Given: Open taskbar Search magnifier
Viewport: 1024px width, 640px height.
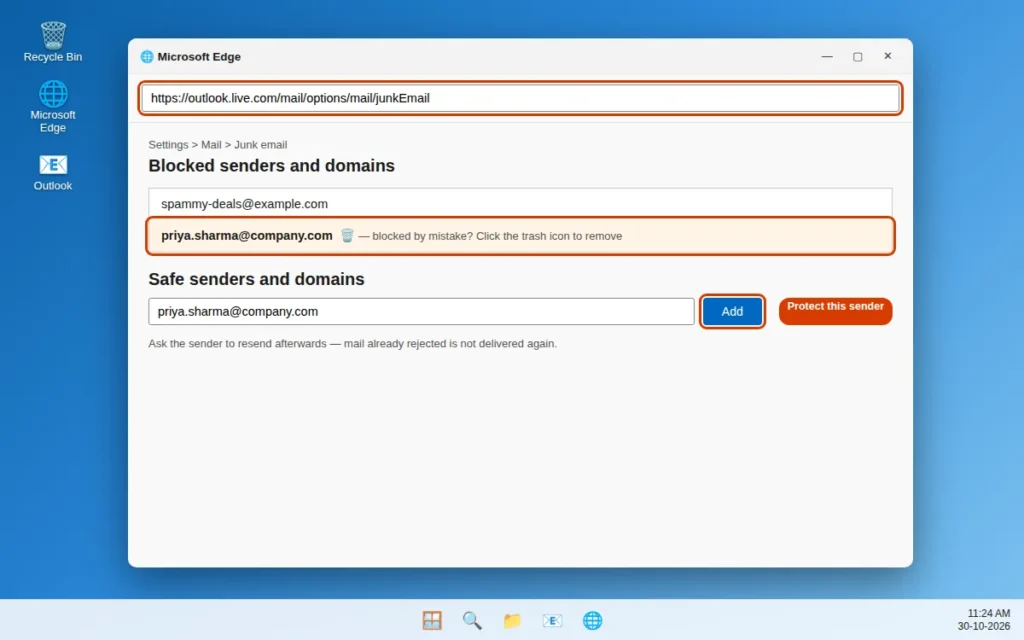Looking at the screenshot, I should coord(472,620).
